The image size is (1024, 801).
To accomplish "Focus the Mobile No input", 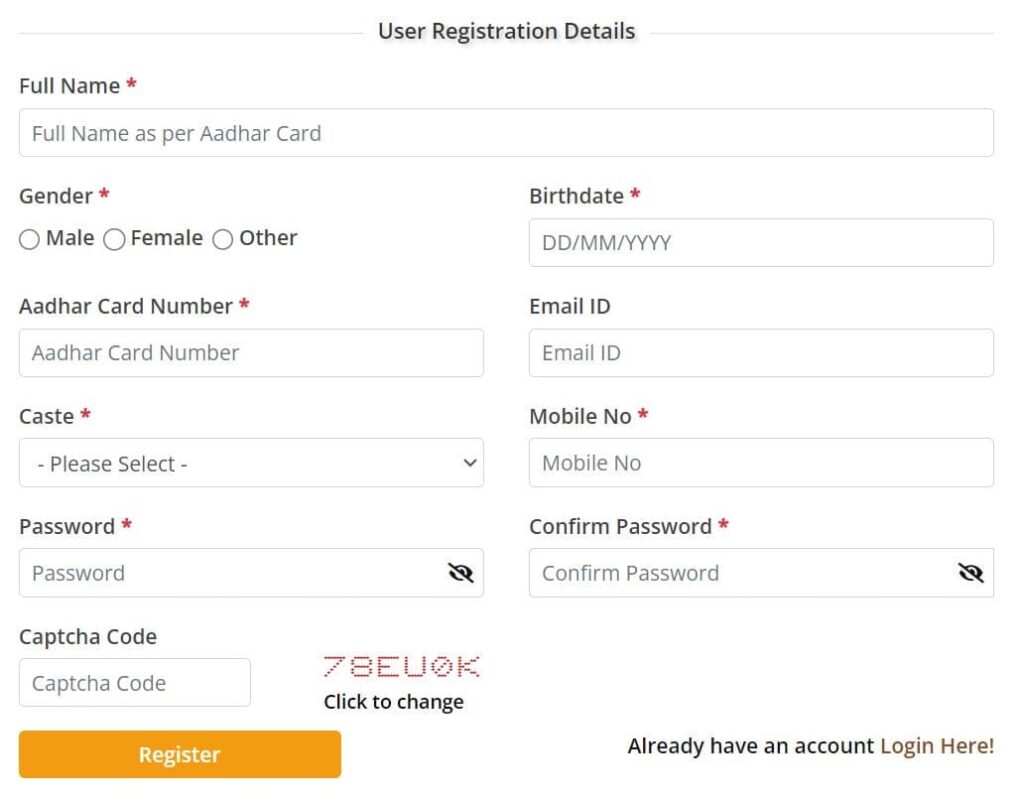I will (x=761, y=463).
